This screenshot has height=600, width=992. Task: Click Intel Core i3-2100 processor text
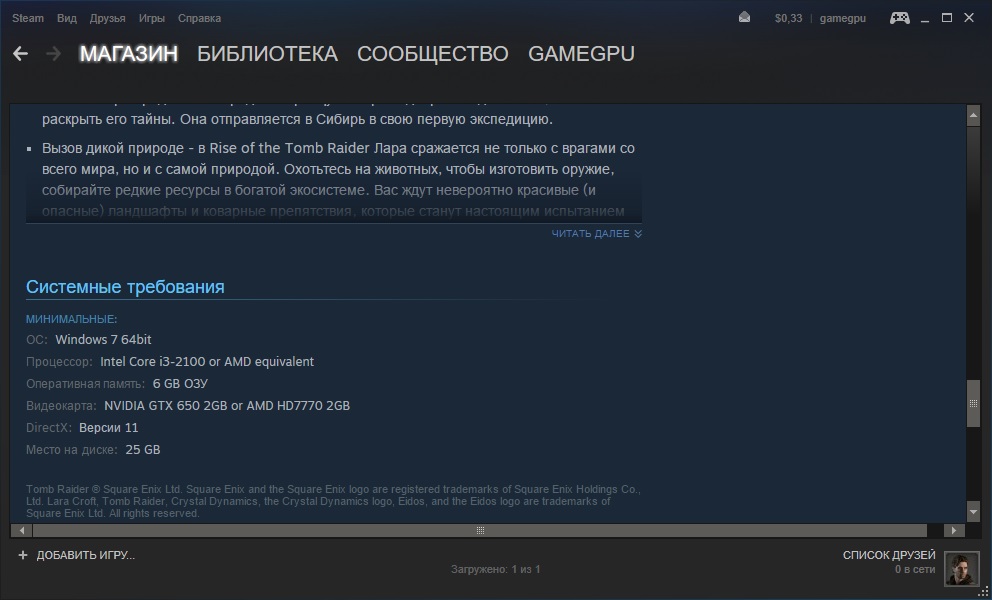pos(207,361)
